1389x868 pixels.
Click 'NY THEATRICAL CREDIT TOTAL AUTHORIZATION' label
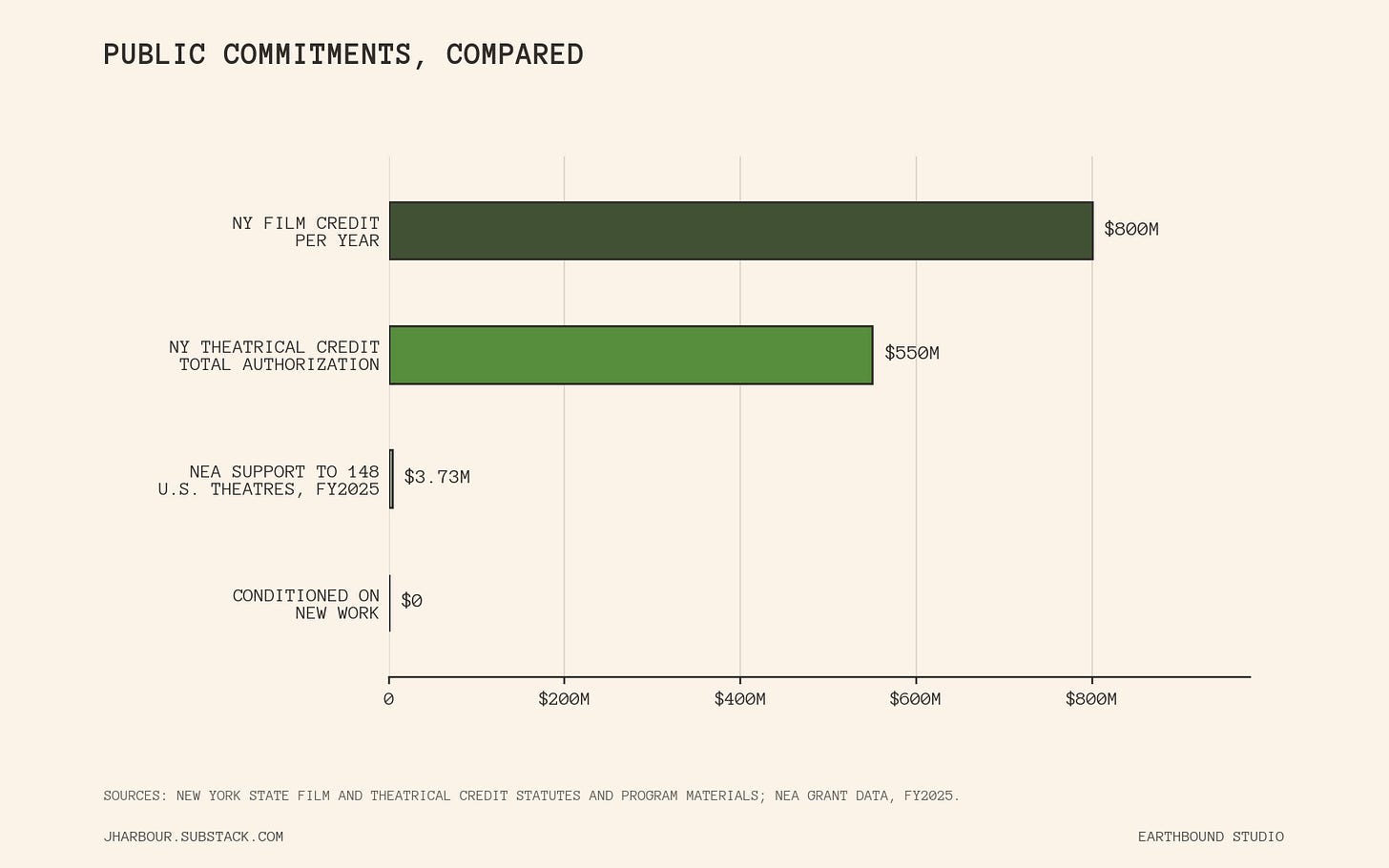274,356
